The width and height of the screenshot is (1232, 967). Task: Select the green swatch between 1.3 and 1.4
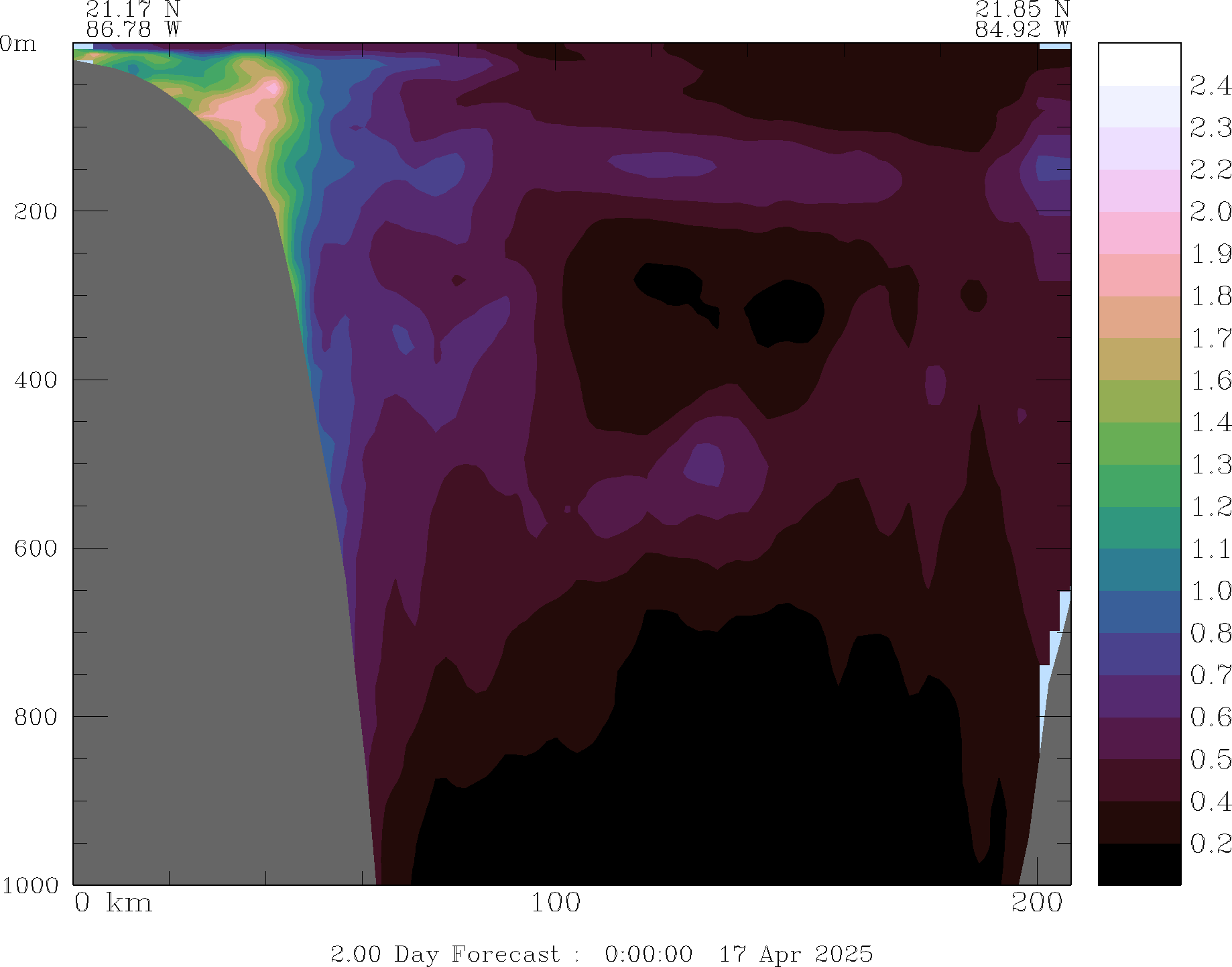pos(1139,443)
